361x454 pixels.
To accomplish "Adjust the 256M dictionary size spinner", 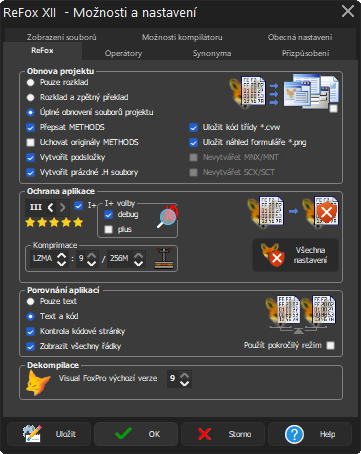I will click(x=138, y=259).
